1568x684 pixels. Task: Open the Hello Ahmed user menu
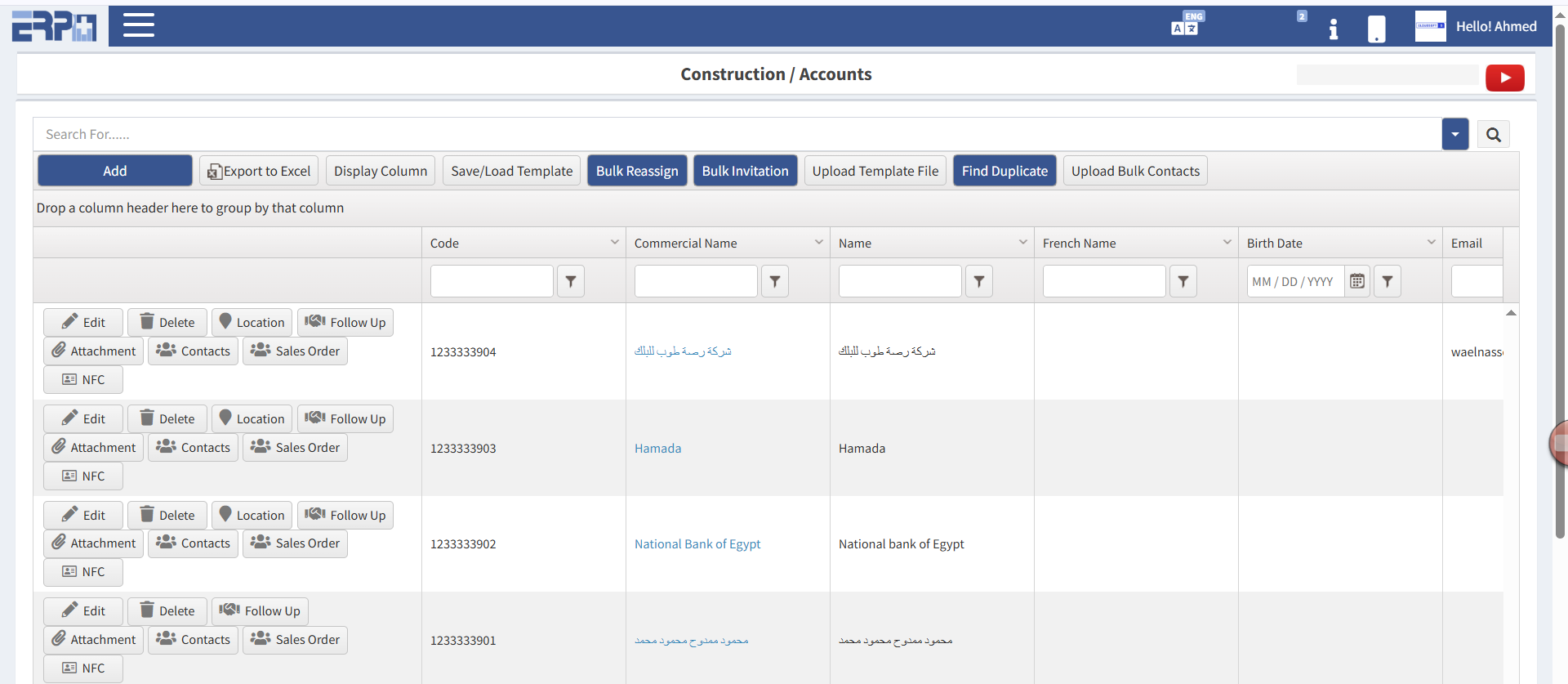(x=1495, y=26)
